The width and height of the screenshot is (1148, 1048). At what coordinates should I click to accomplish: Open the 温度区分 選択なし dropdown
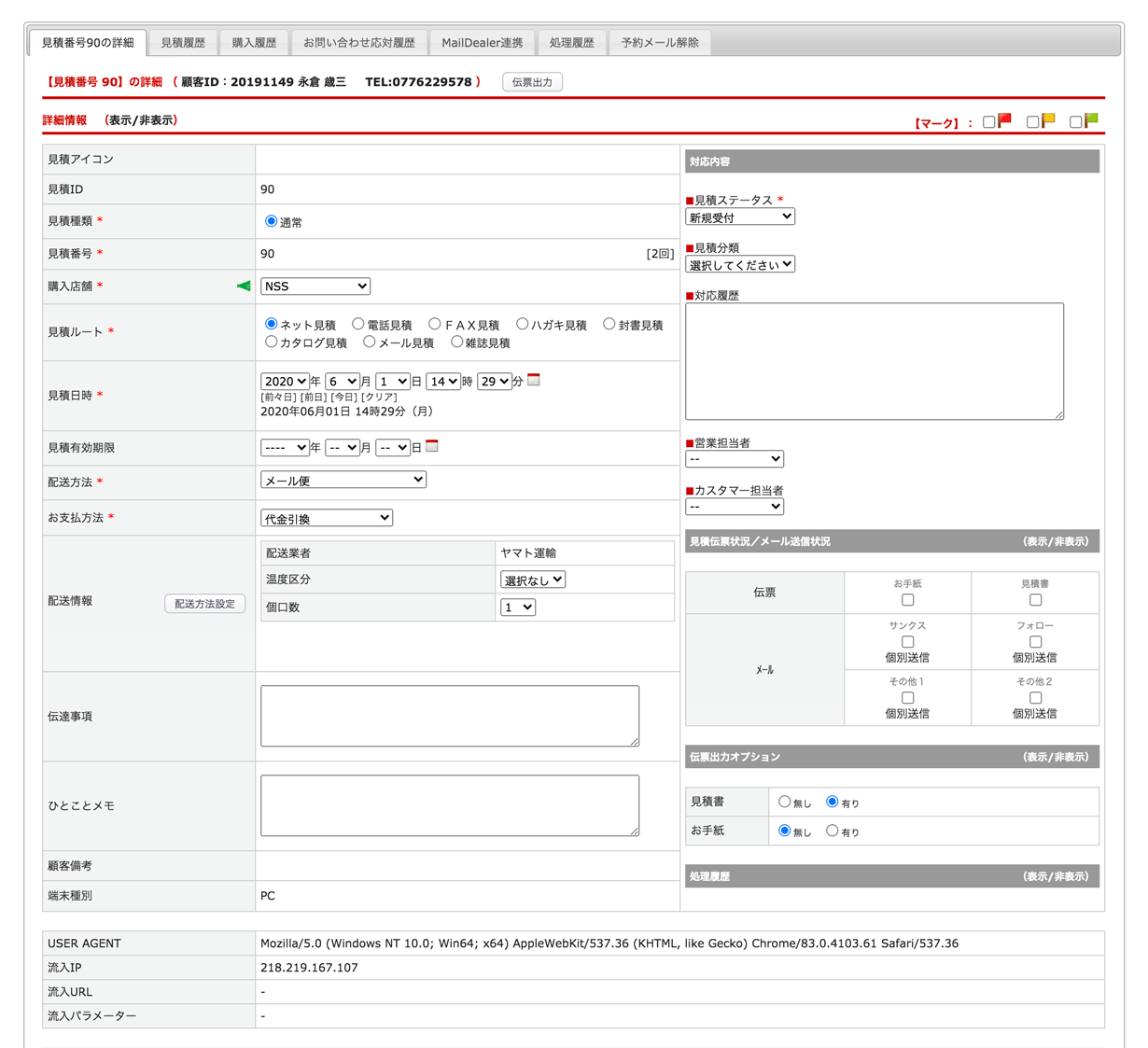pyautogui.click(x=533, y=580)
